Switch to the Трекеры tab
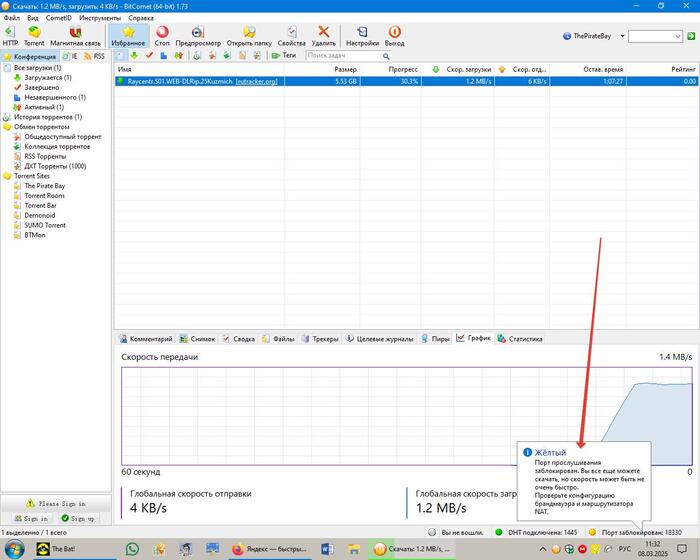The height and width of the screenshot is (560, 700). tap(320, 339)
